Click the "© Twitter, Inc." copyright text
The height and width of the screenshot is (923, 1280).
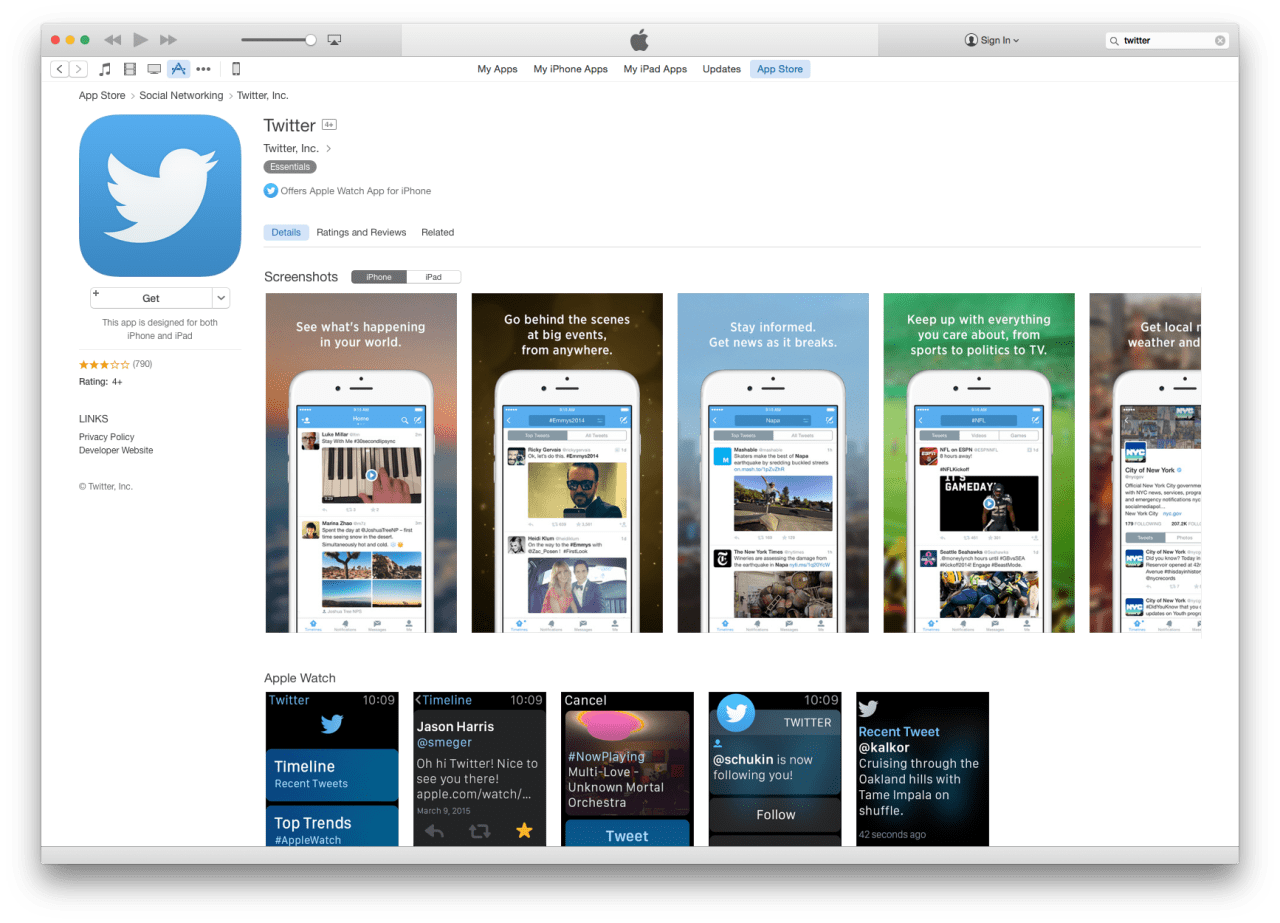point(106,487)
